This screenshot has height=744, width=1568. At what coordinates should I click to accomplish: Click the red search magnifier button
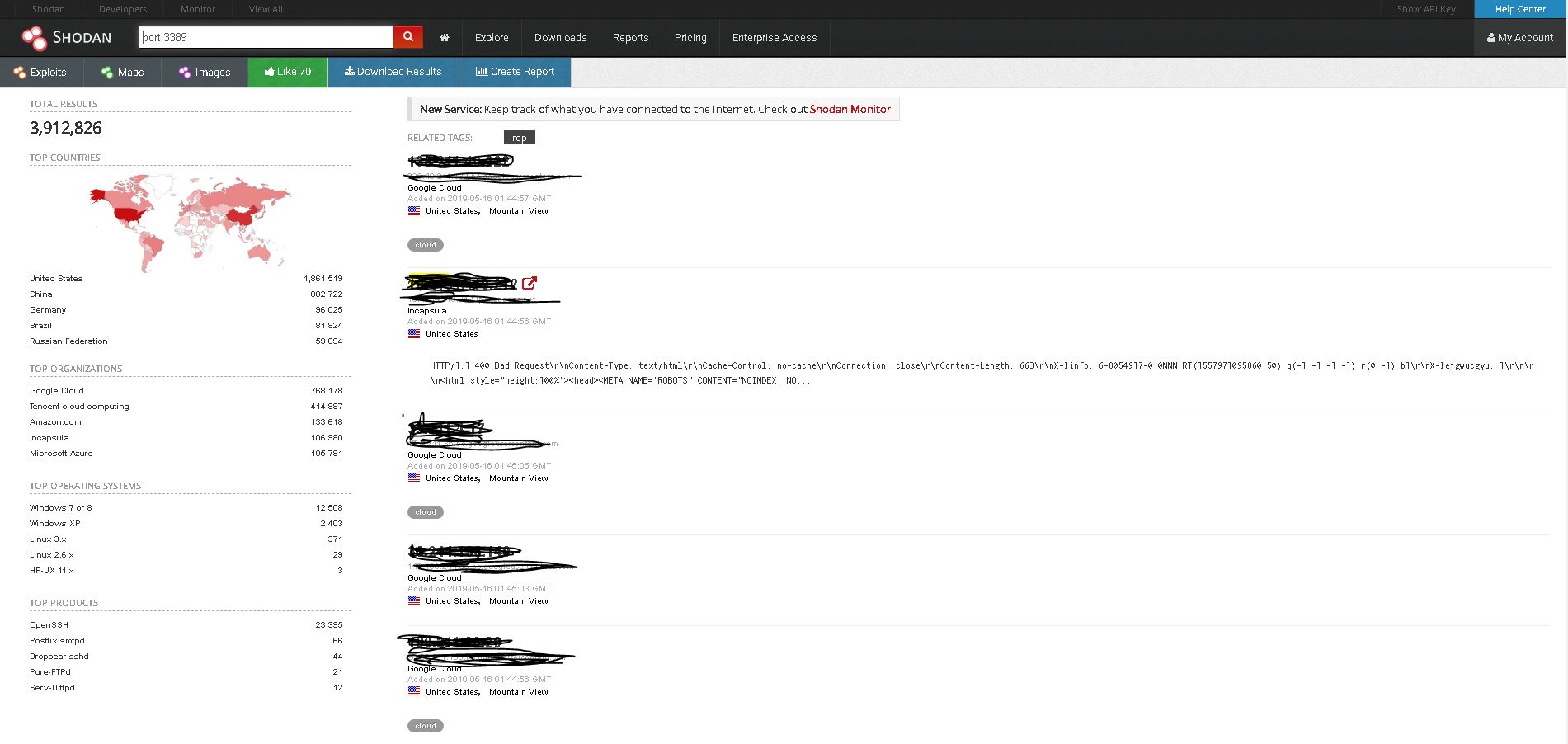407,37
